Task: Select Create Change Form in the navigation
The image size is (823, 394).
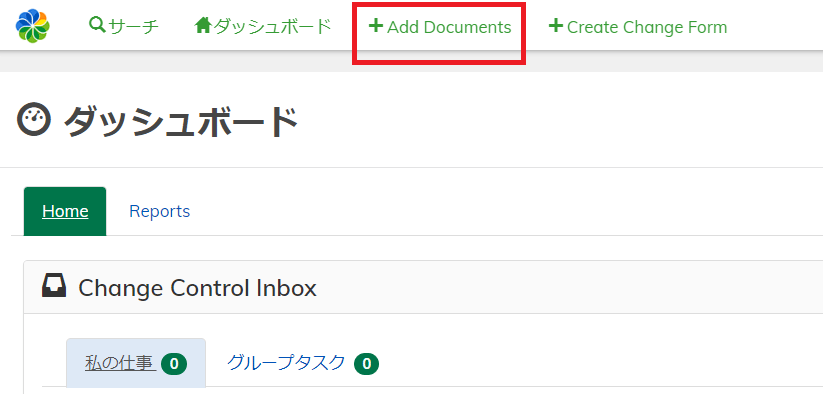Action: coord(638,27)
